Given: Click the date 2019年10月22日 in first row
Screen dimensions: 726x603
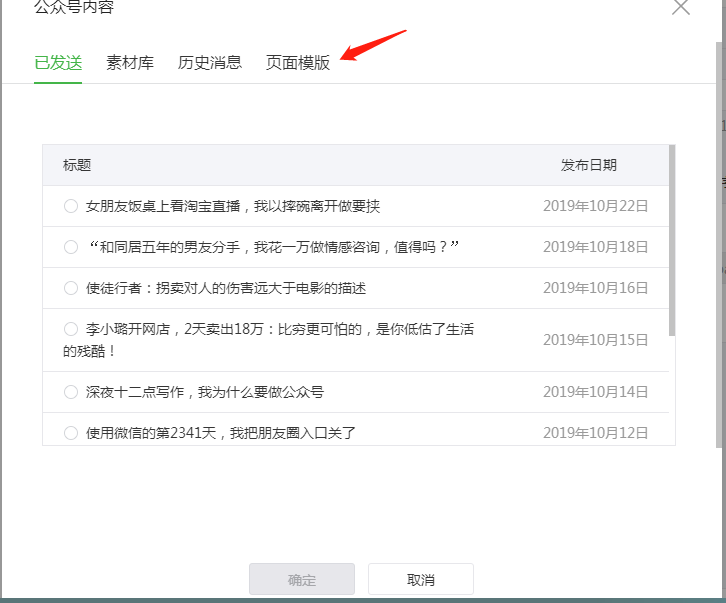Looking at the screenshot, I should pyautogui.click(x=596, y=206).
